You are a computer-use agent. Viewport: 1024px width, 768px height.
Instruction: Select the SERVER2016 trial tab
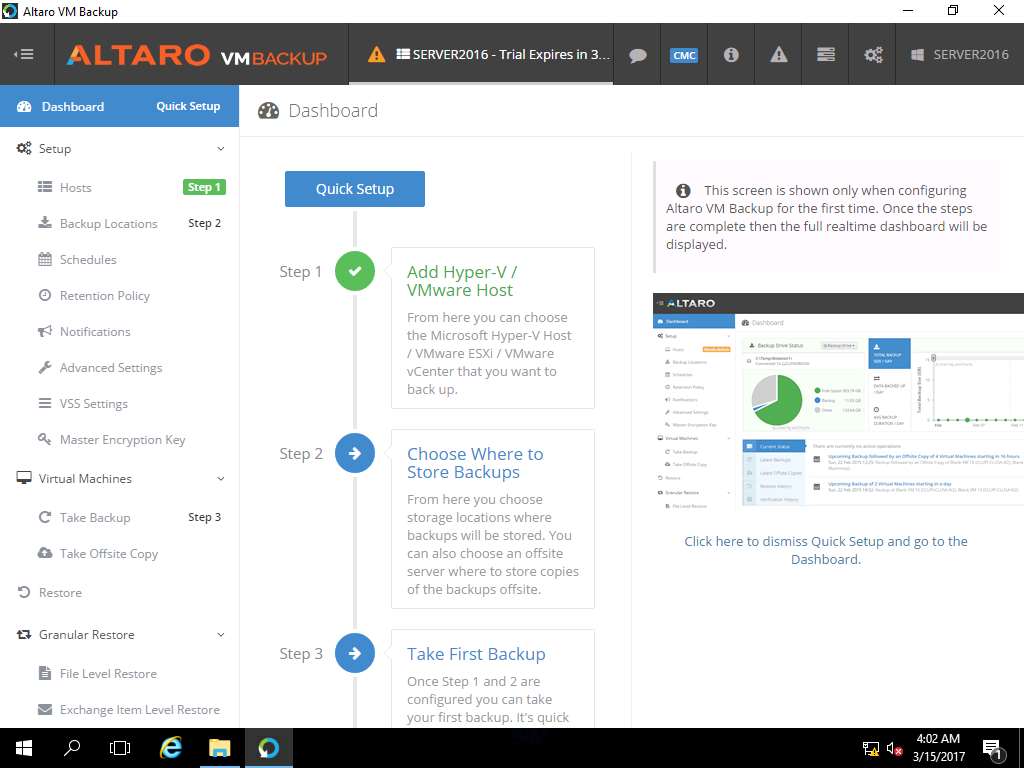481,54
